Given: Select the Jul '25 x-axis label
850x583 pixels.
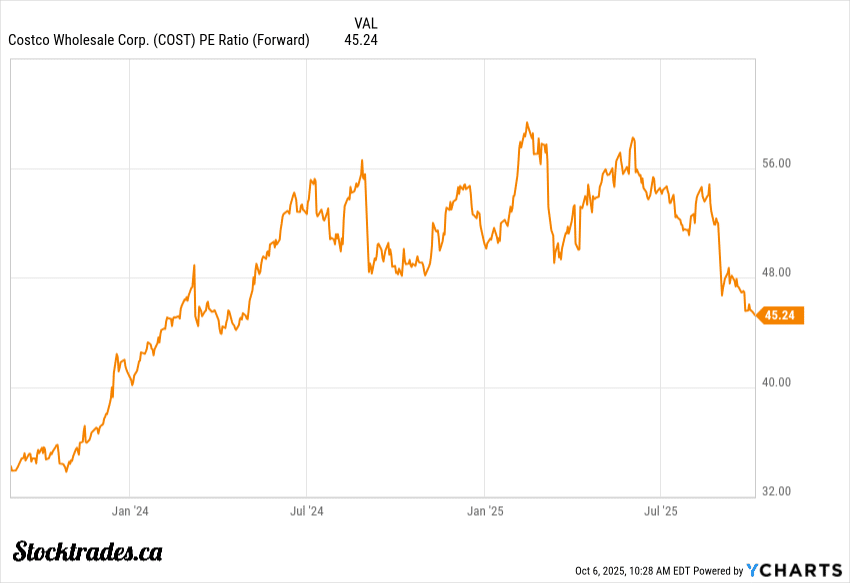Looking at the screenshot, I should (661, 511).
